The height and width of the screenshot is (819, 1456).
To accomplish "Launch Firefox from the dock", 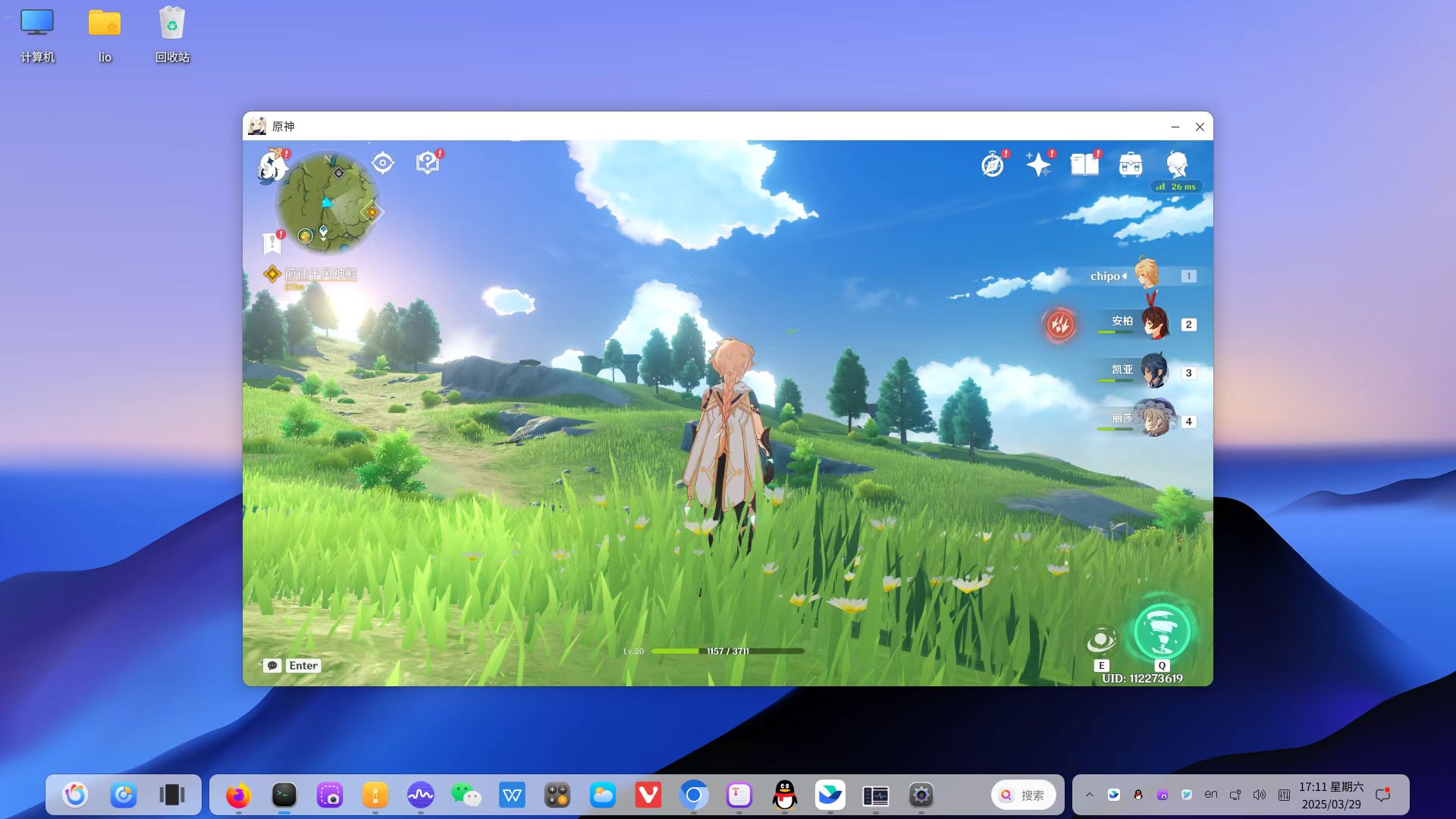I will click(x=239, y=795).
